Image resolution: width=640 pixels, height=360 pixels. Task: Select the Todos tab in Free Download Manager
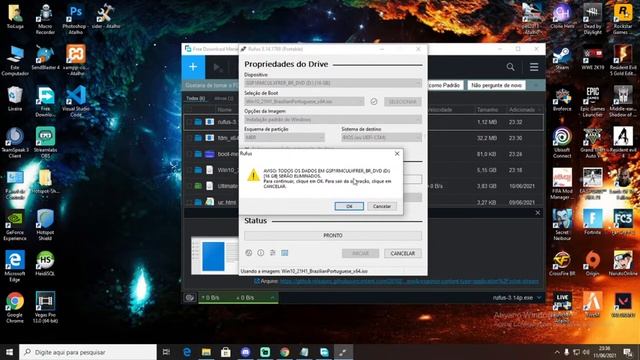click(196, 98)
